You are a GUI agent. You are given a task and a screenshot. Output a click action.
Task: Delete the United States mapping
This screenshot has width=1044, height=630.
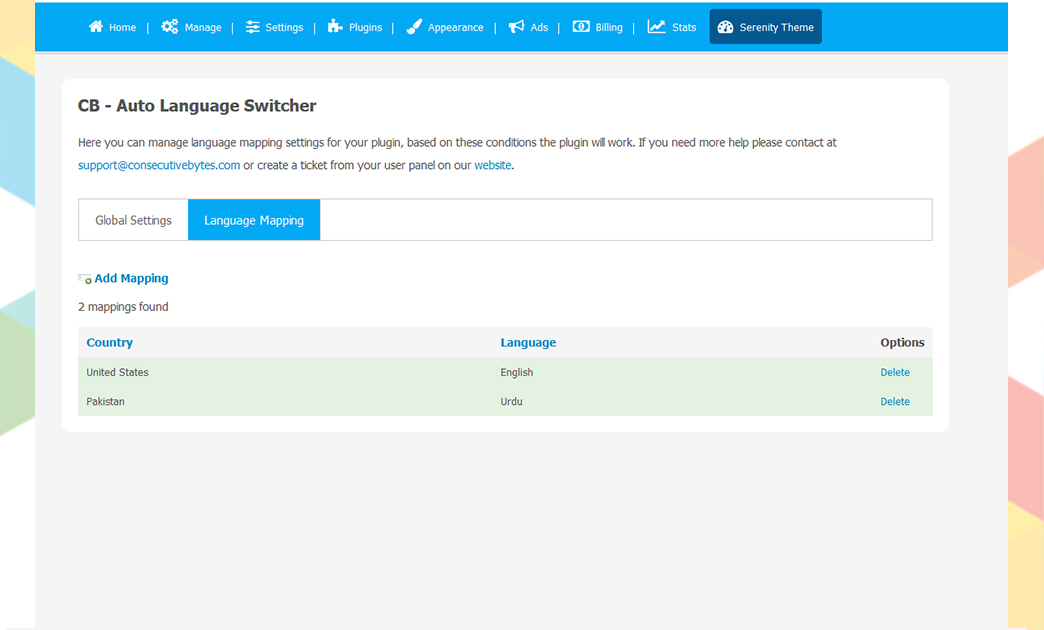(894, 372)
